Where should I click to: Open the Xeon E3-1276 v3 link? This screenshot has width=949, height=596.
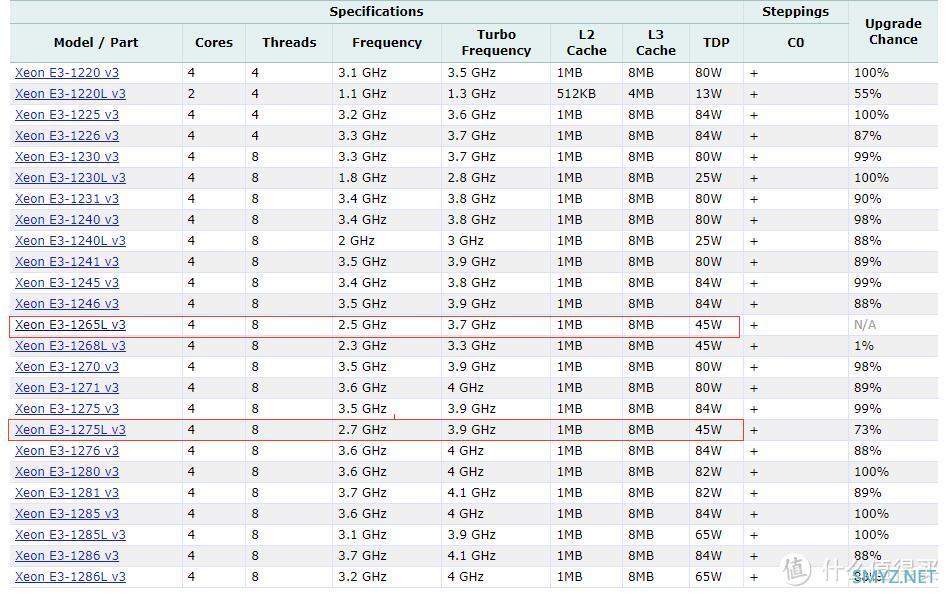[x=67, y=450]
